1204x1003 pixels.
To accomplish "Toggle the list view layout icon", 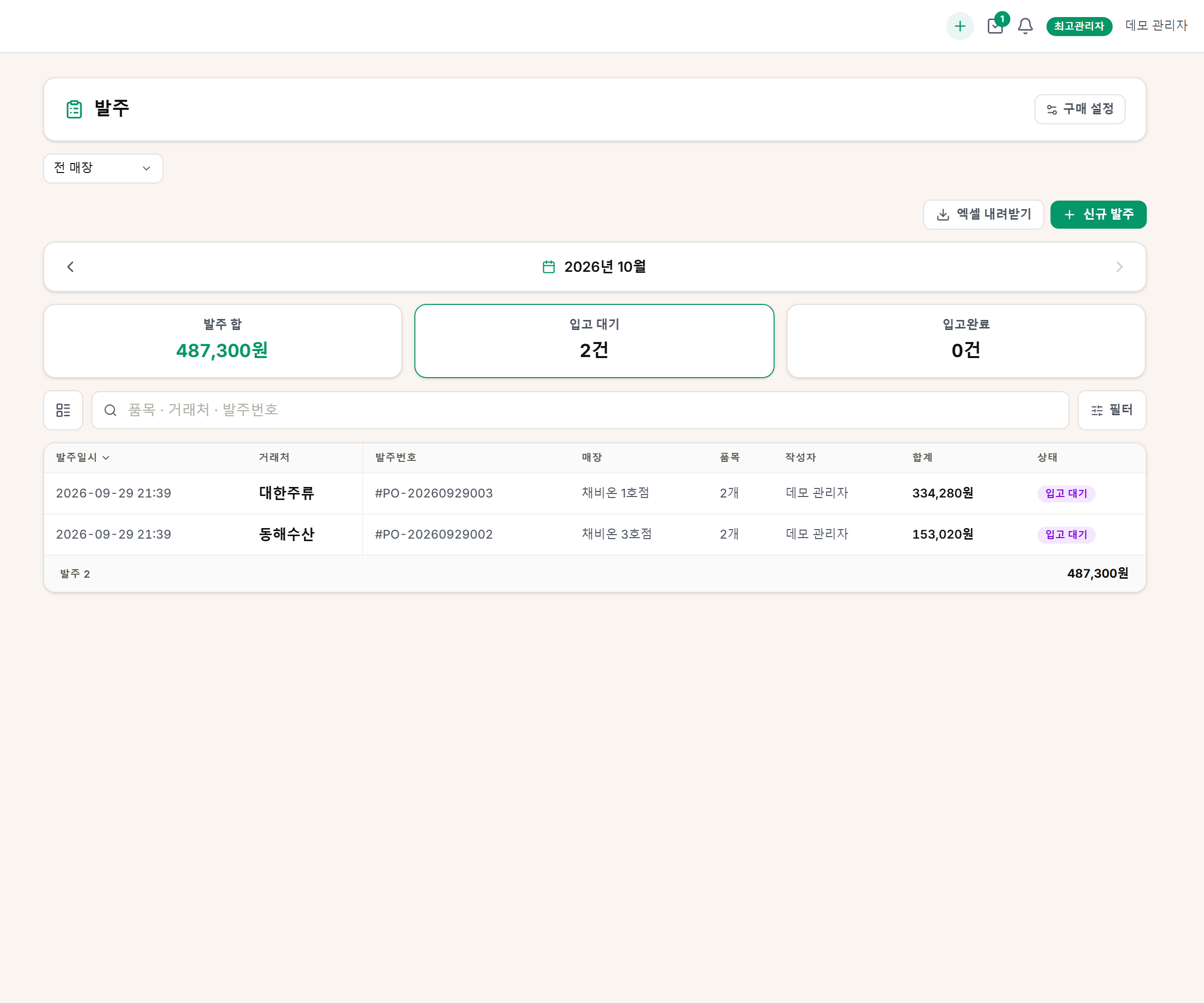I will pyautogui.click(x=63, y=410).
